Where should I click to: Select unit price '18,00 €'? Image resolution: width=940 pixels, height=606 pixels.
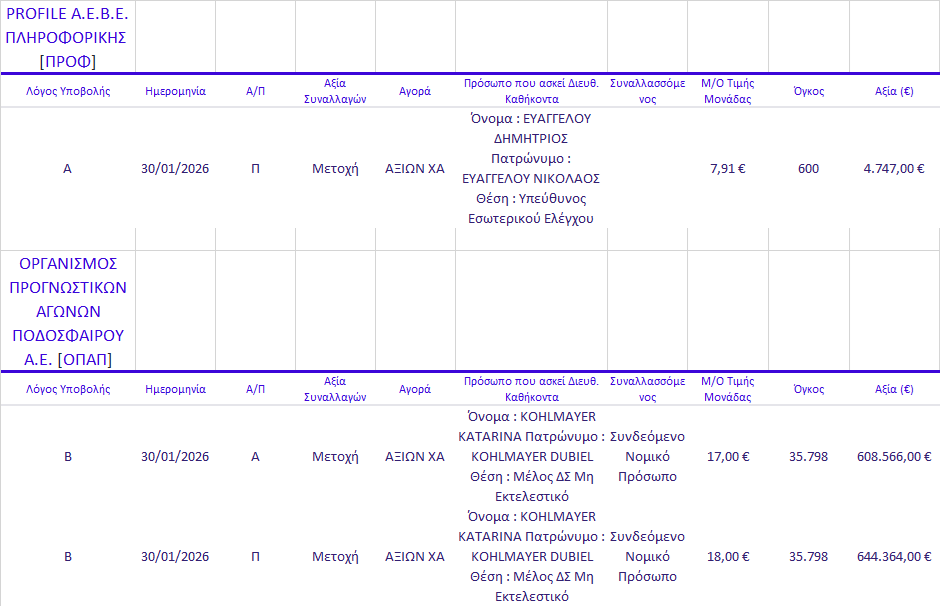(x=728, y=557)
